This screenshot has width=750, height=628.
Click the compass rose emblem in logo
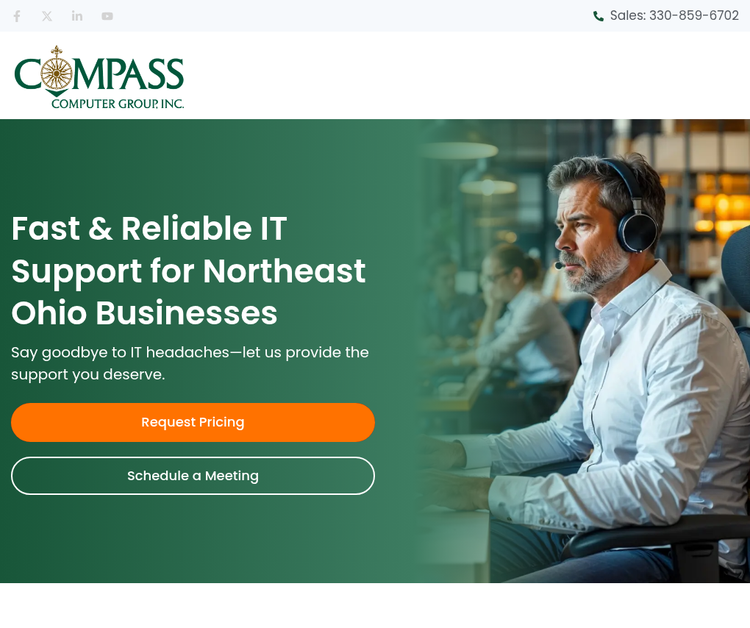click(56, 73)
